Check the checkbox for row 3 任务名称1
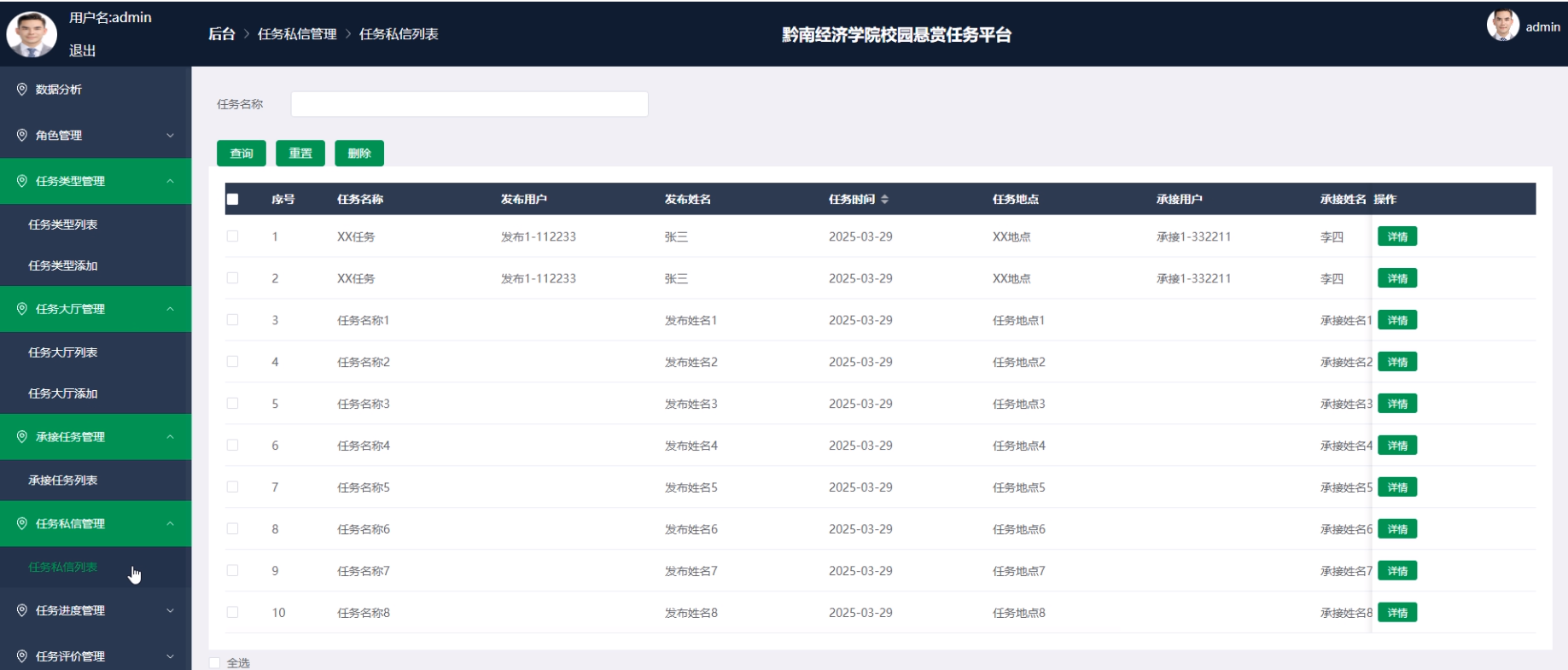This screenshot has width=1568, height=670. [232, 320]
